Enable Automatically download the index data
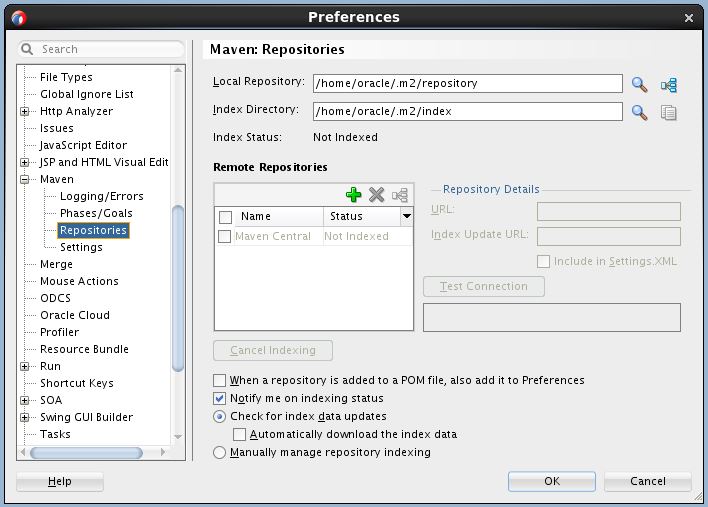The width and height of the screenshot is (708, 507). point(239,435)
